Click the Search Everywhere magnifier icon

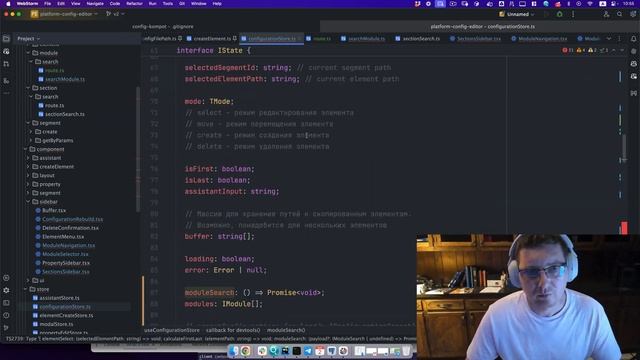pyautogui.click(x=619, y=14)
